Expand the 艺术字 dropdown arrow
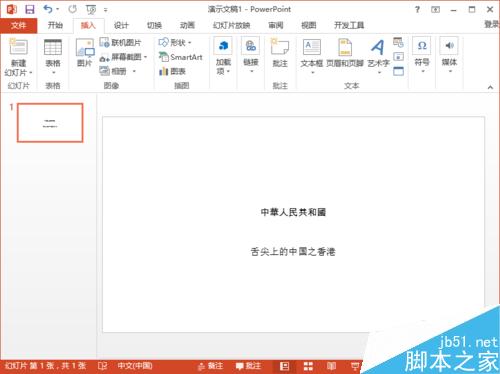500x374 pixels. point(379,72)
